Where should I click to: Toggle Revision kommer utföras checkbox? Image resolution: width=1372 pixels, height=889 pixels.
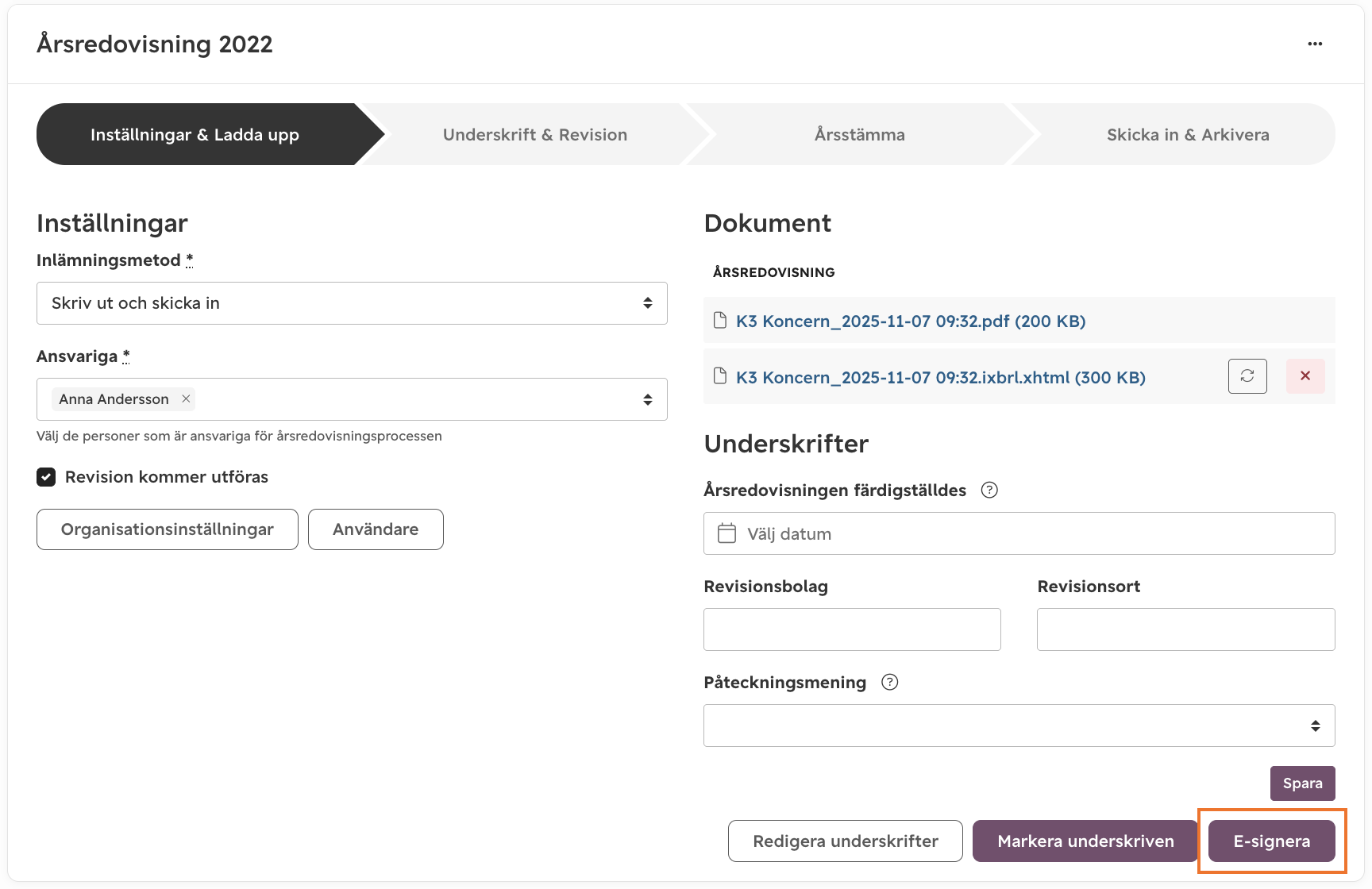point(46,477)
